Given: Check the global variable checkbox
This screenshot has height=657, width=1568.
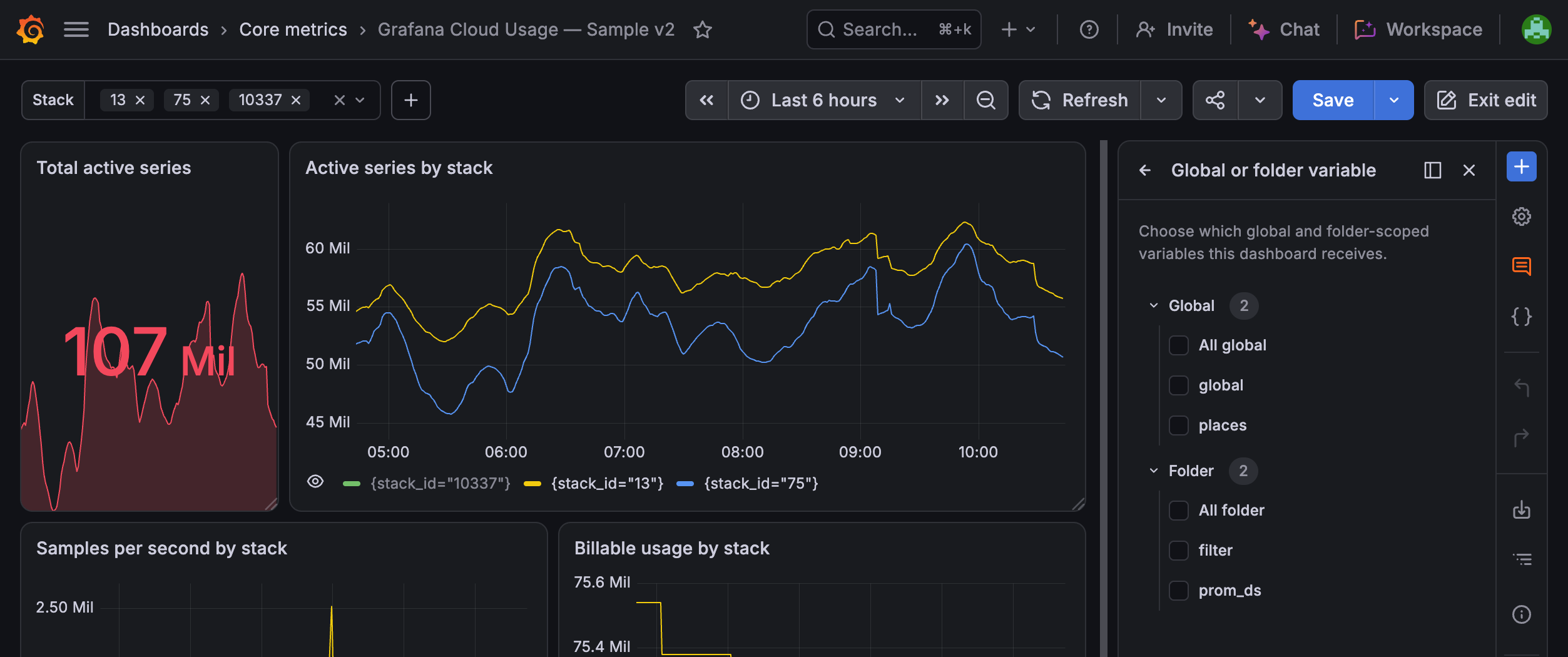Looking at the screenshot, I should click(x=1179, y=385).
